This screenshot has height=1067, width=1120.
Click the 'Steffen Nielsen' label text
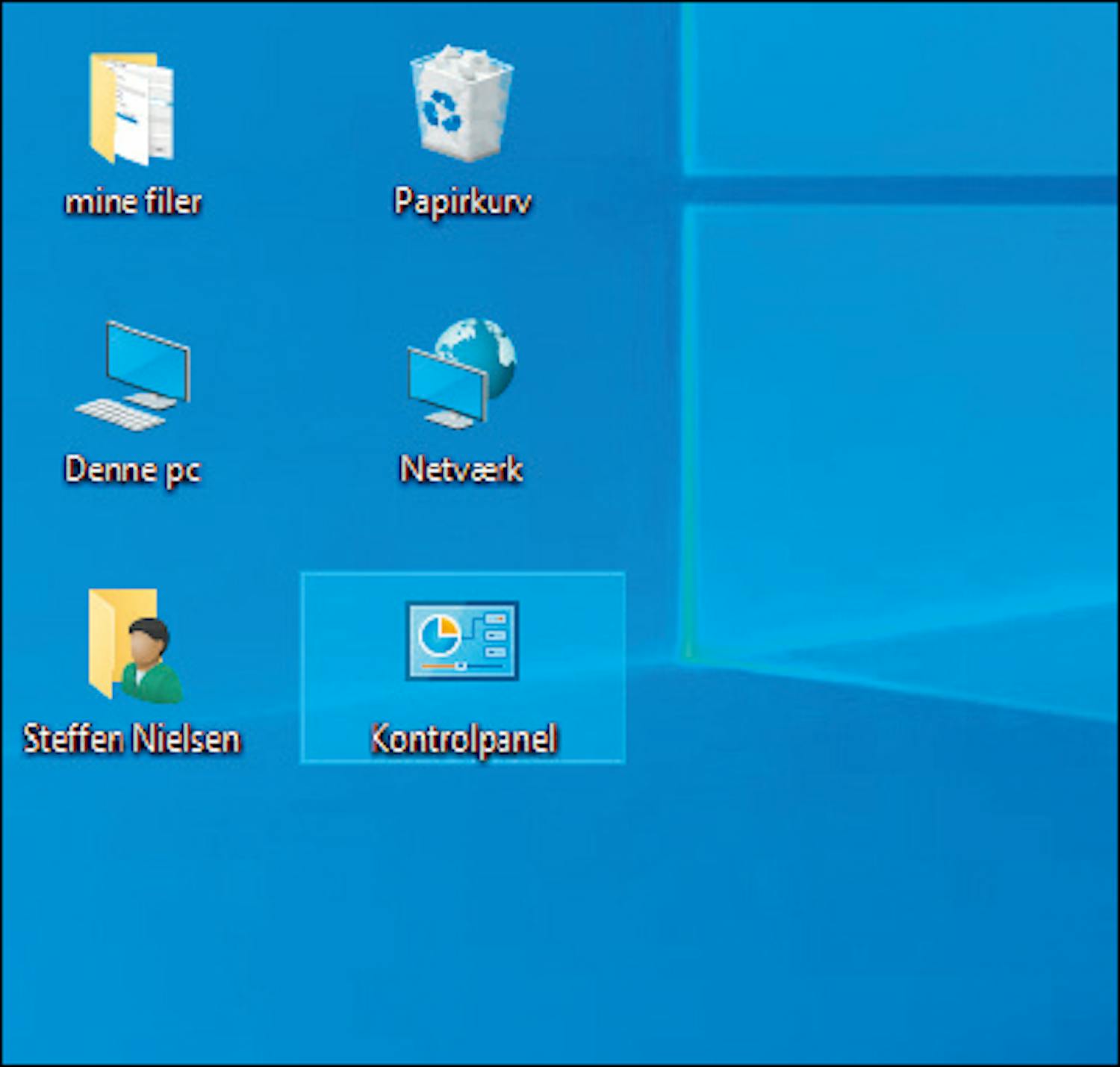[132, 739]
